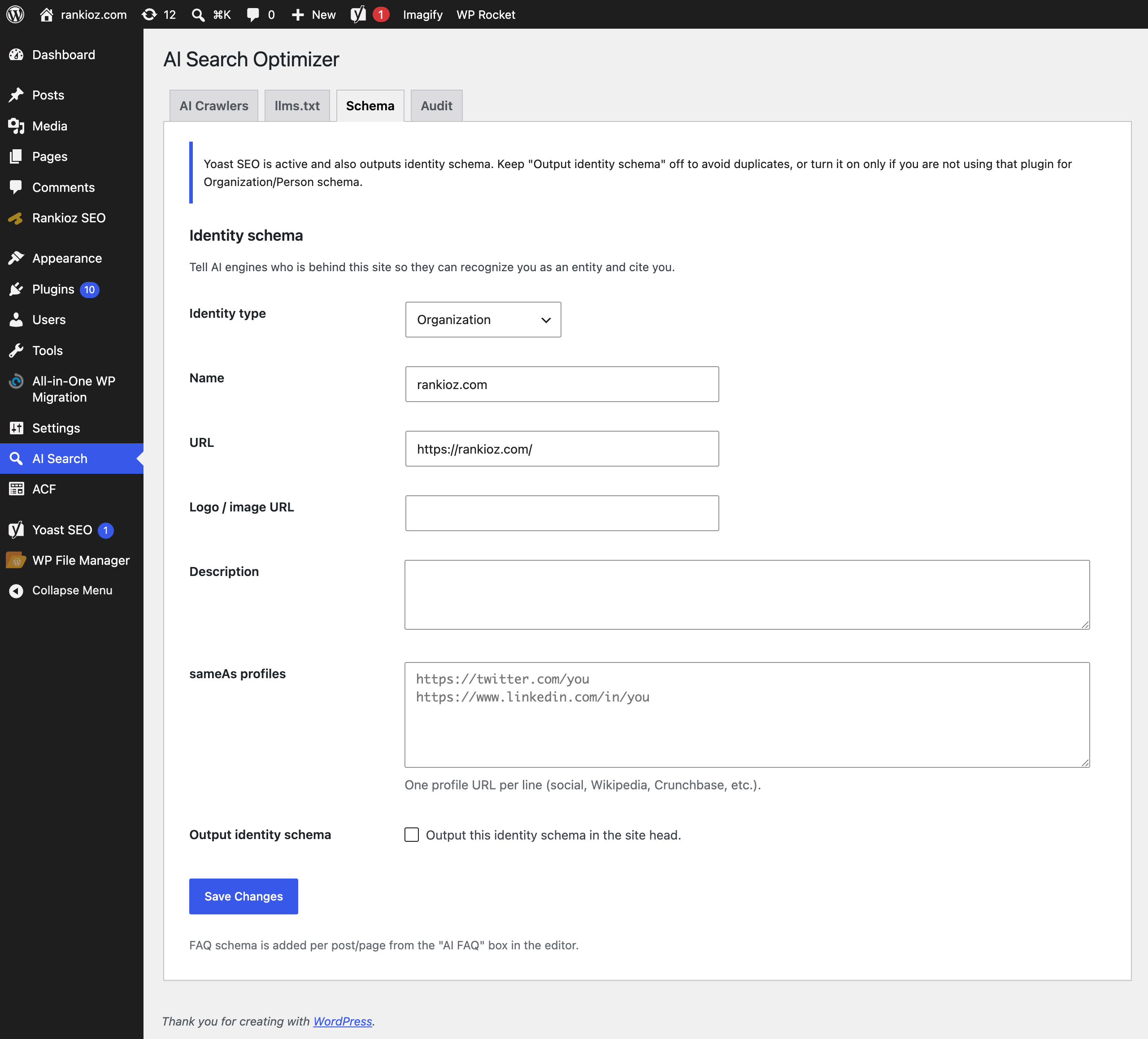Open the Yoast icon in admin bar

[358, 14]
